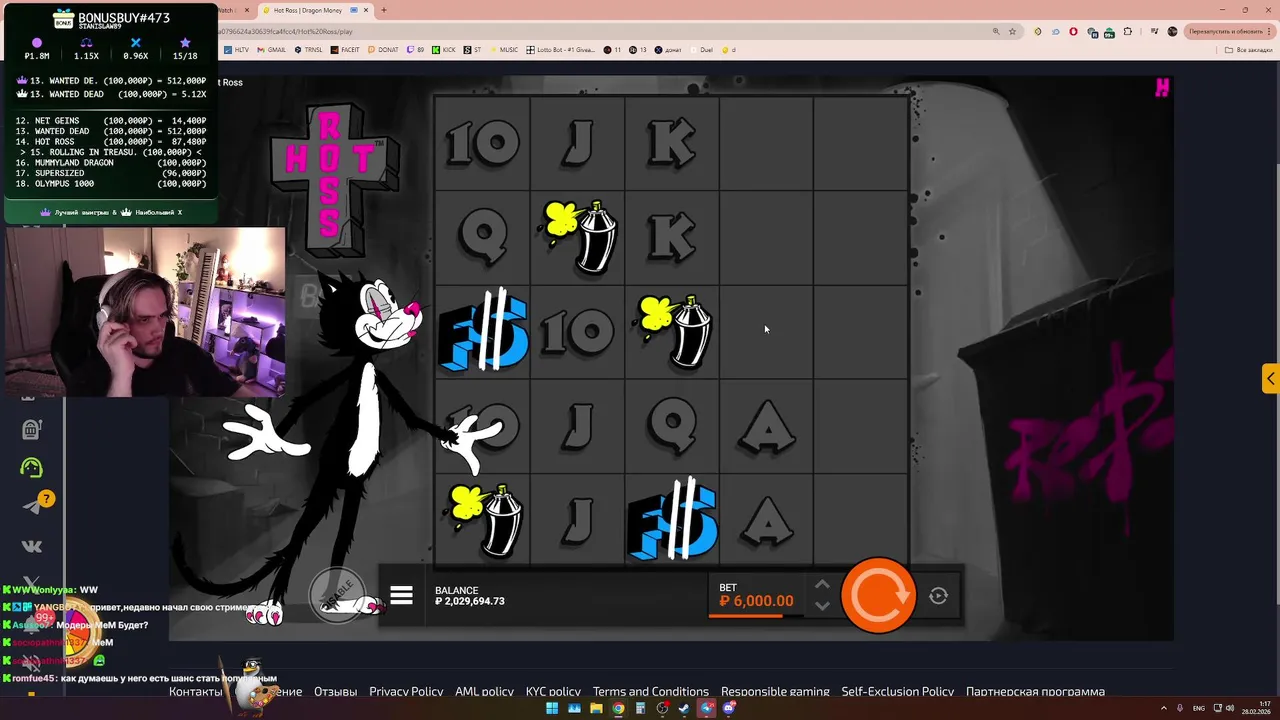Open the Отзывы footer link
This screenshot has height=720, width=1280.
pyautogui.click(x=335, y=692)
